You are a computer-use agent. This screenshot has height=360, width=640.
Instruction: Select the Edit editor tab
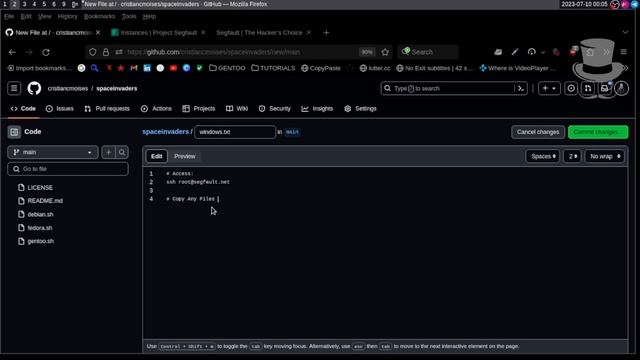pos(157,156)
